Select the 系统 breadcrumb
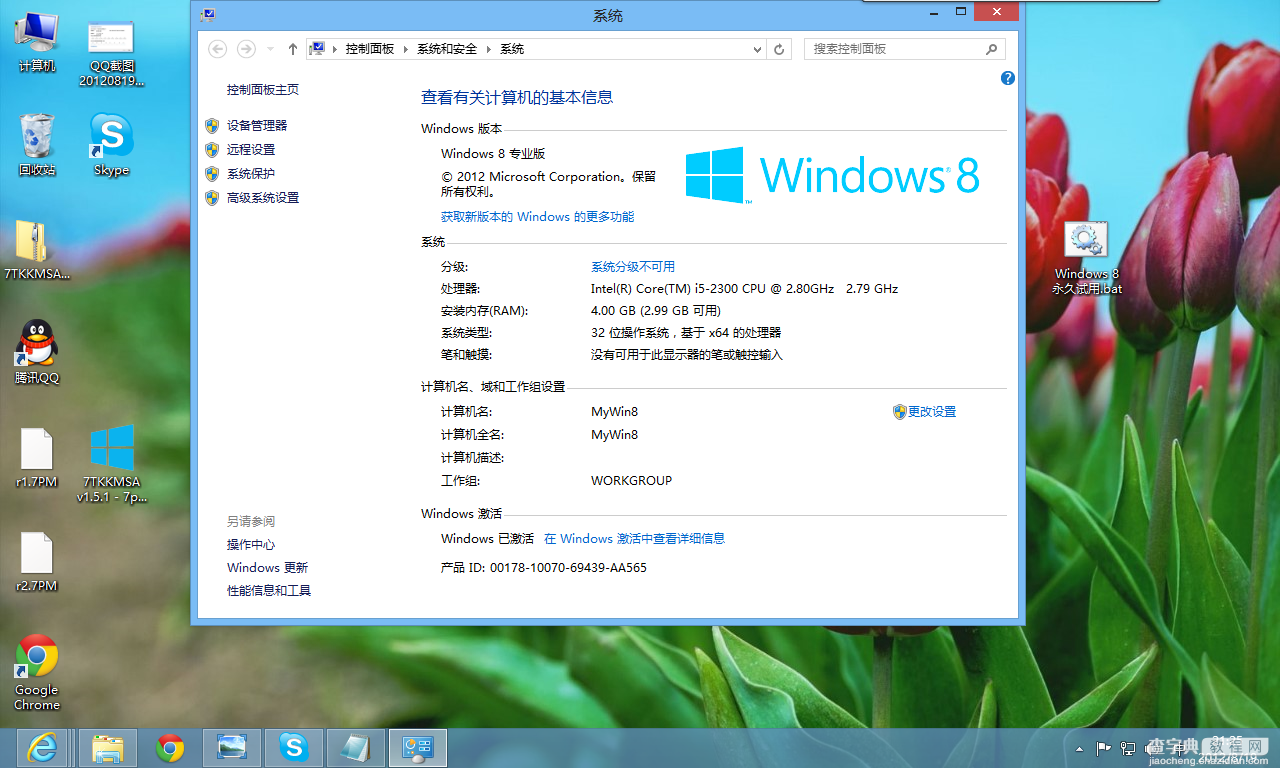Image resolution: width=1280 pixels, height=768 pixels. pyautogui.click(x=512, y=49)
